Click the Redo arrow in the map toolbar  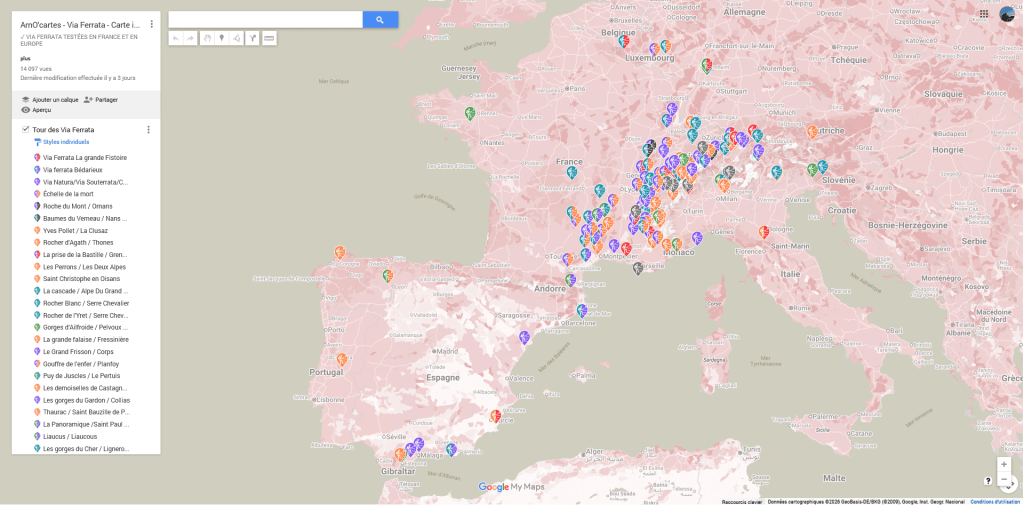point(190,39)
